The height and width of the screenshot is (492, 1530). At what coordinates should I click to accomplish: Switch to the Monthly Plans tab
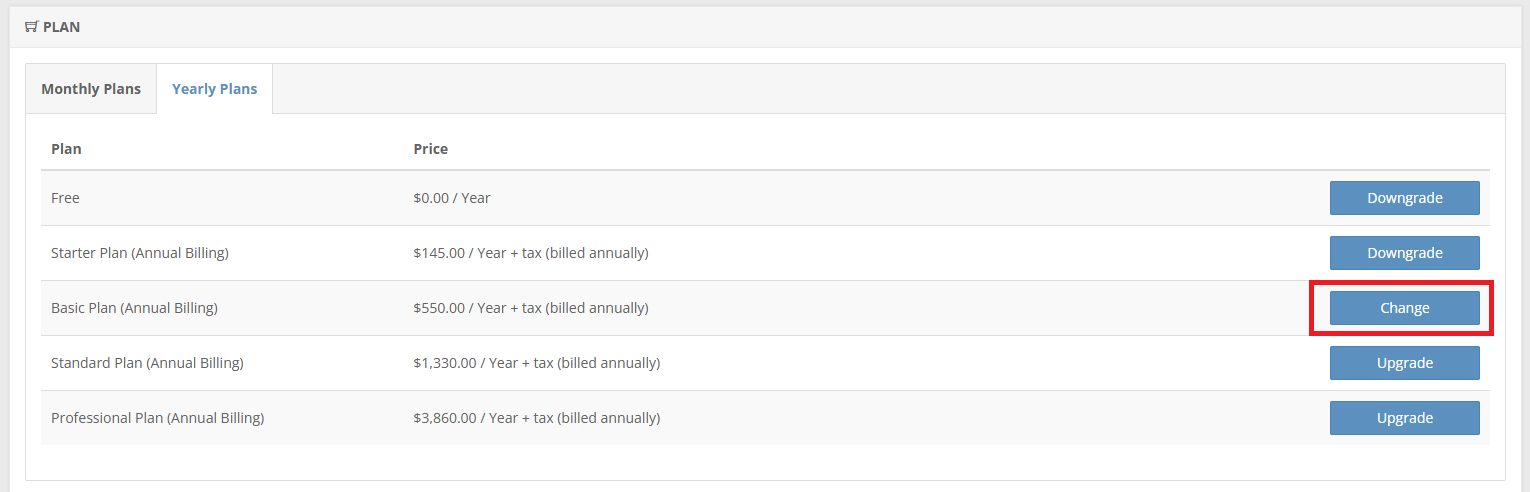(91, 89)
